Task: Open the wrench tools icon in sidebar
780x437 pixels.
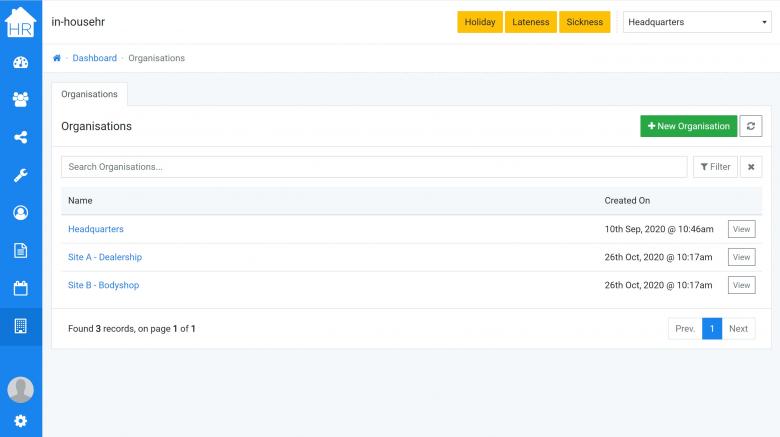Action: [x=20, y=175]
